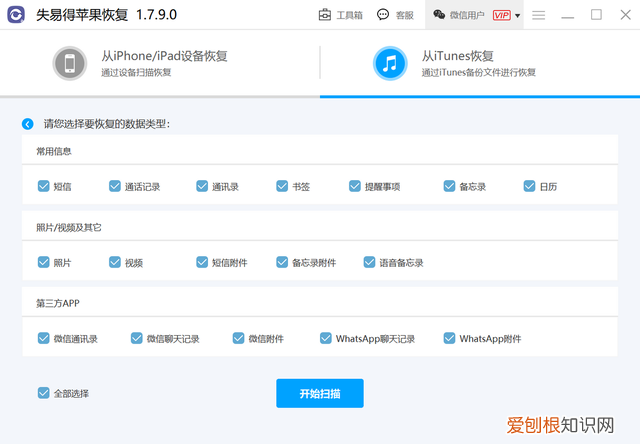The width and height of the screenshot is (640, 444).
Task: Expand the 微信用户 dropdown arrow
Action: click(x=517, y=16)
